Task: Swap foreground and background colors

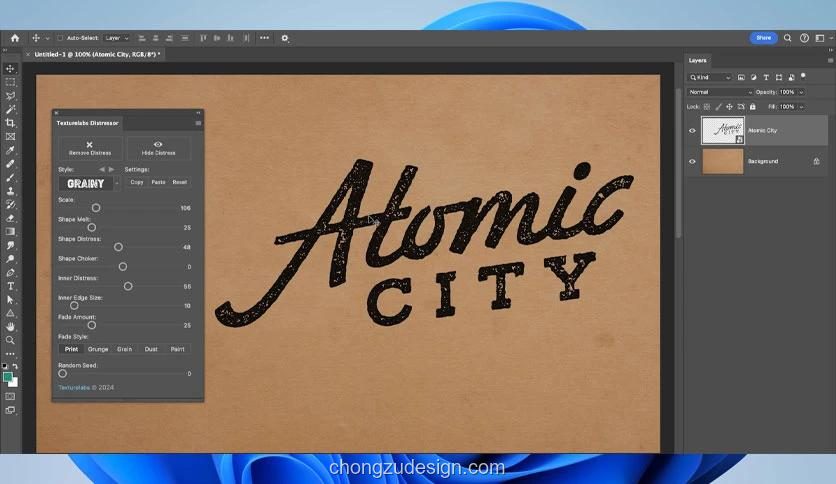Action: tap(15, 366)
